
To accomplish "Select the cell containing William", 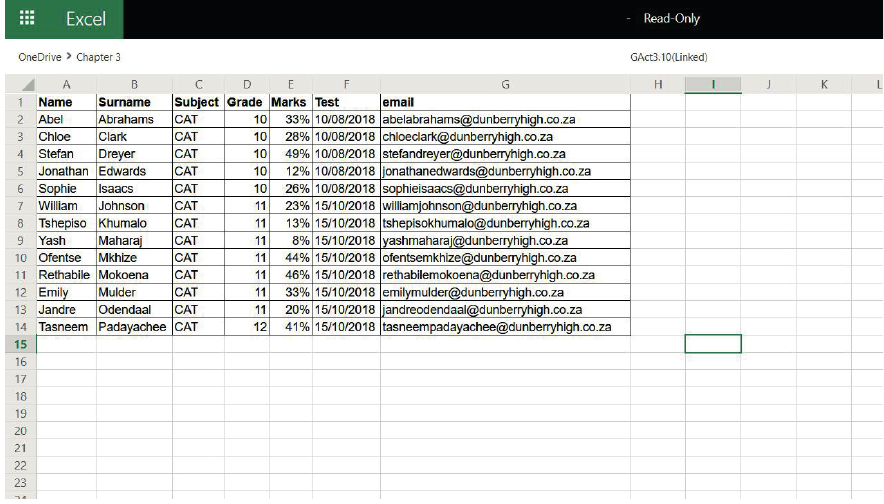I will [67, 206].
